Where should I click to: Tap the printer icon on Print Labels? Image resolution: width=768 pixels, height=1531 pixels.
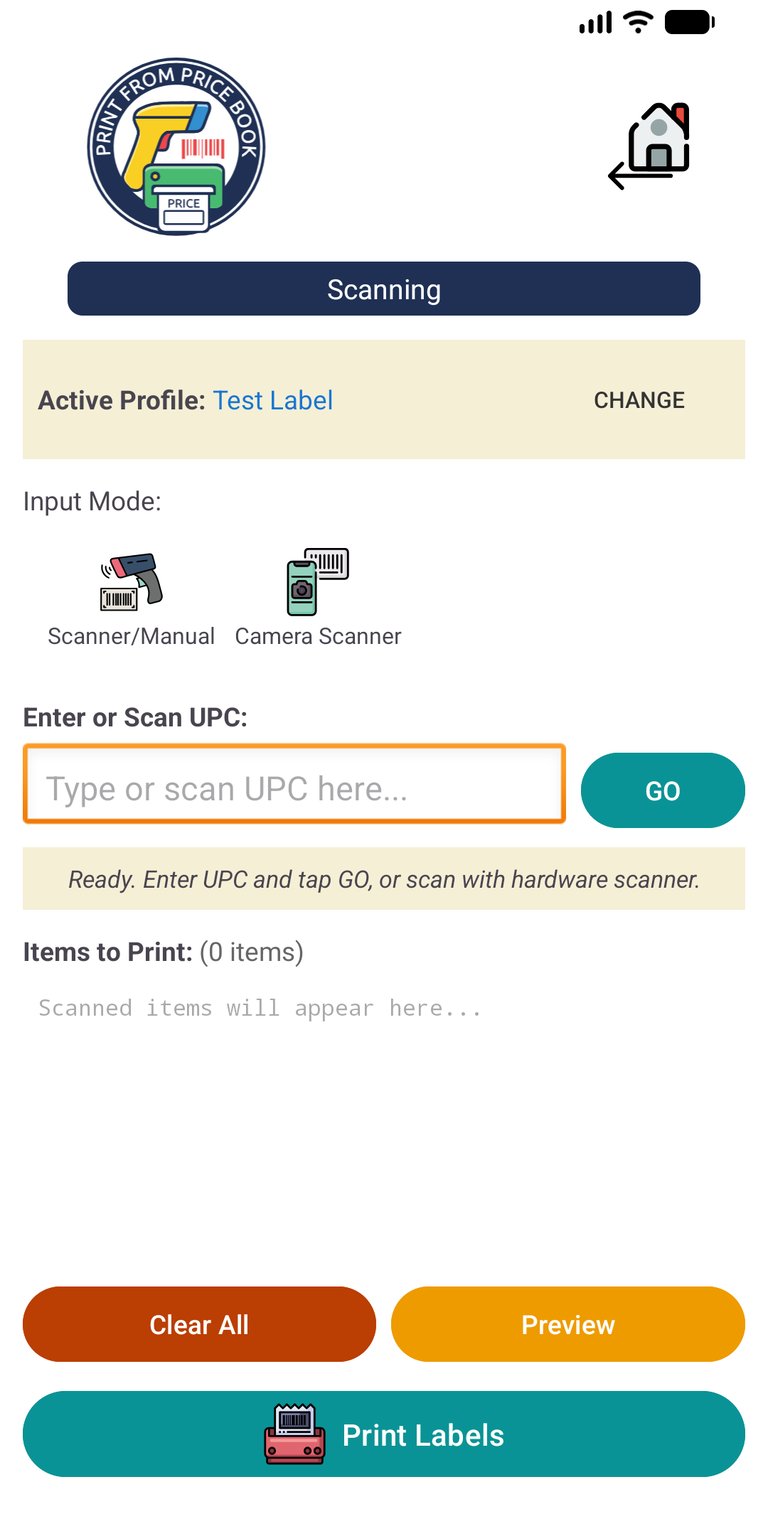pyautogui.click(x=295, y=1434)
